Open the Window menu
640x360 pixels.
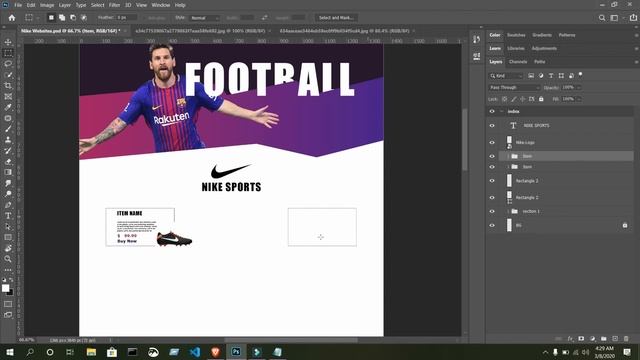[160, 5]
